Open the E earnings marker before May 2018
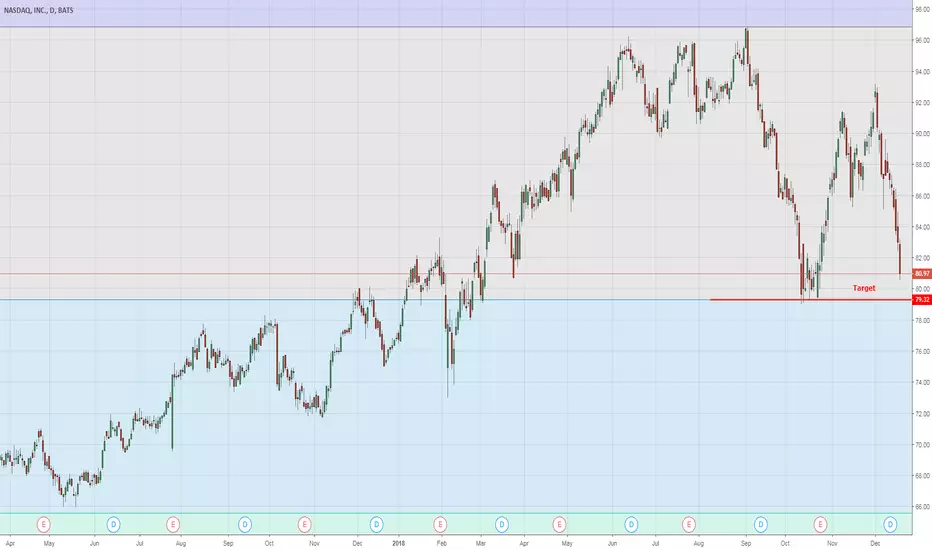 pos(559,524)
